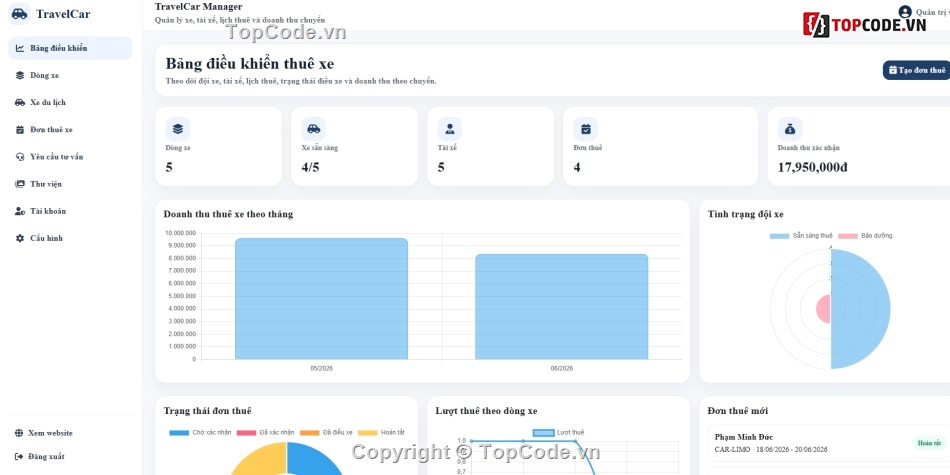
Task: Click Trạng thái đơn thuê title
Action: point(207,411)
